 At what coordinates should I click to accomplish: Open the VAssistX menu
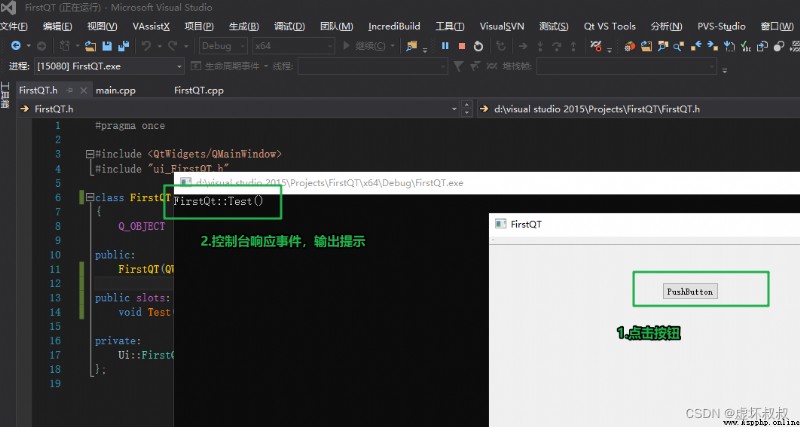point(151,27)
